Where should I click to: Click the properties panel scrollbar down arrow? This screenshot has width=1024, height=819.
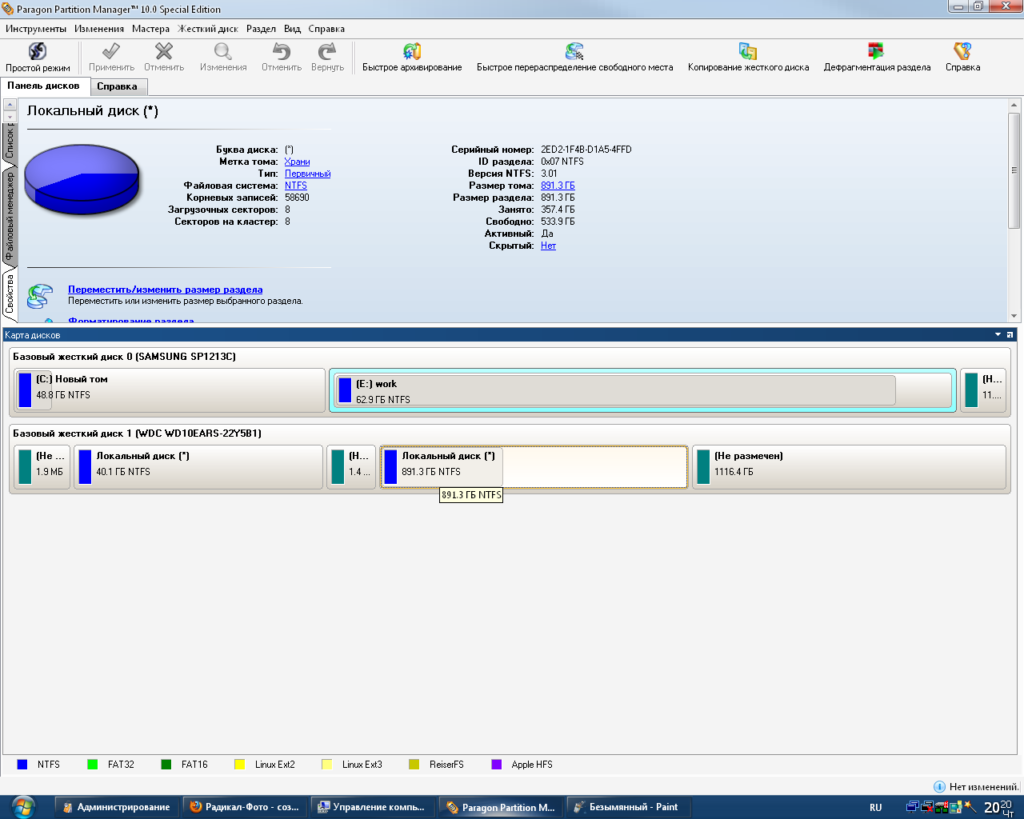coord(1014,316)
